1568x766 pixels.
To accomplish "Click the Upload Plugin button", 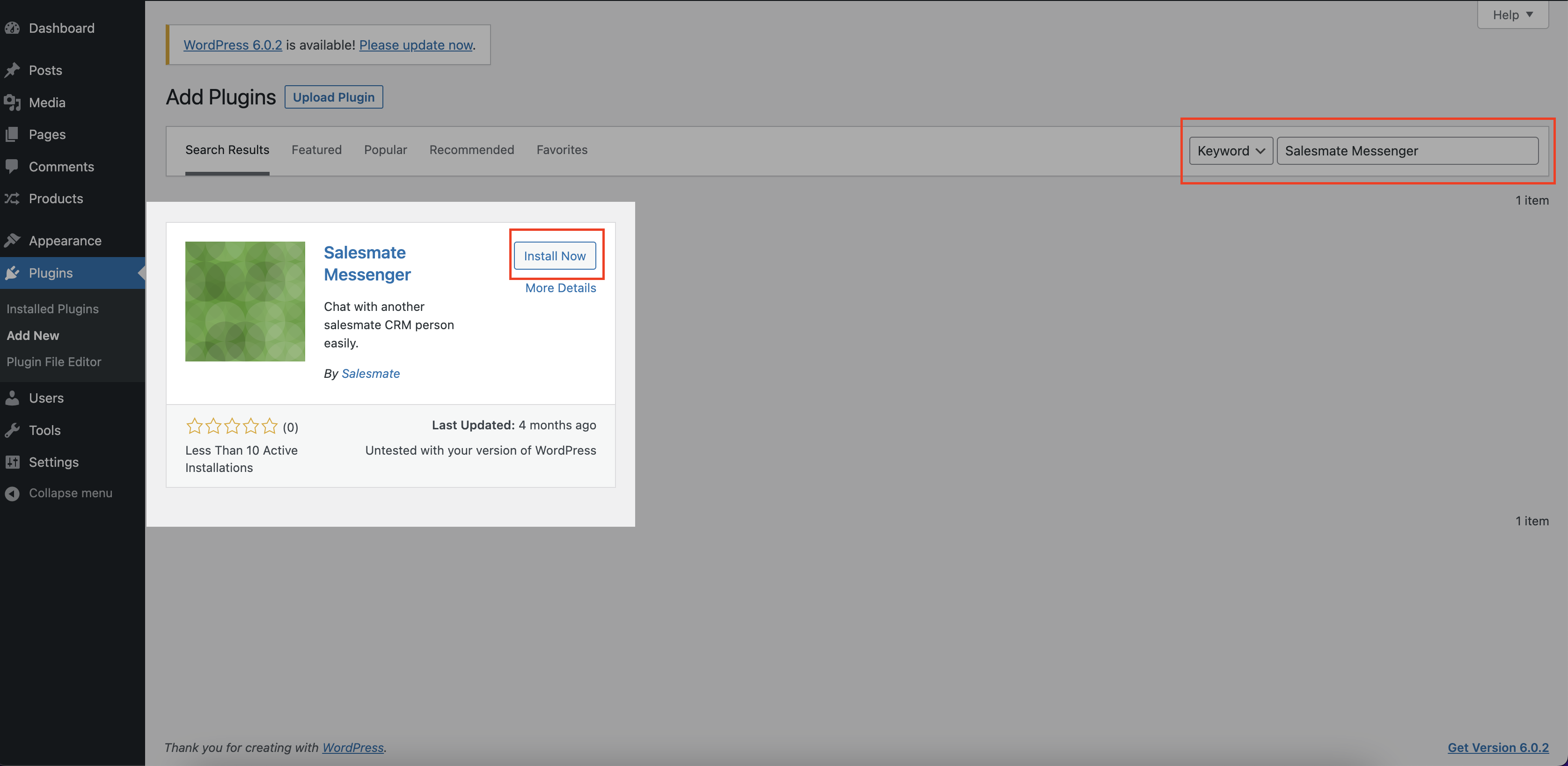I will (x=333, y=97).
